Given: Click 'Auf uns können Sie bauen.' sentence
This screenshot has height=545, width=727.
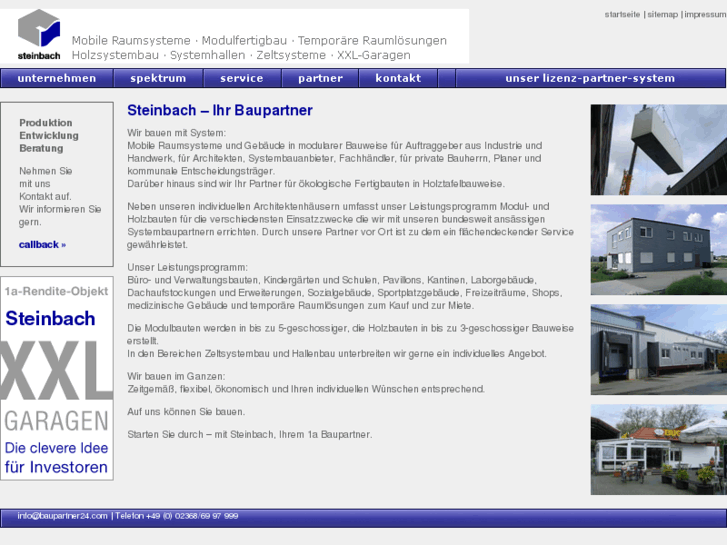Looking at the screenshot, I should coord(186,412).
